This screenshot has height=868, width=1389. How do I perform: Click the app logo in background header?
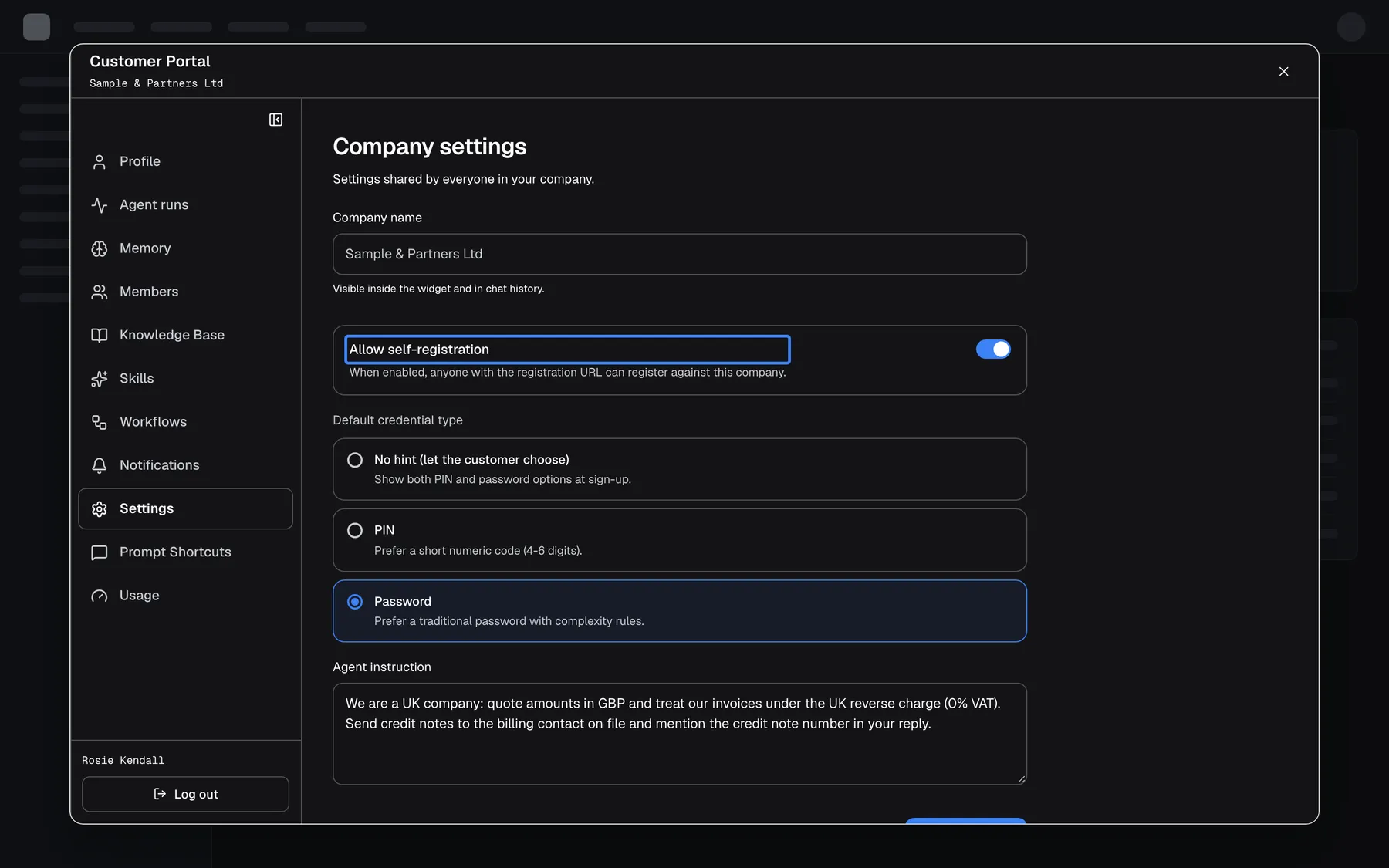tap(36, 27)
